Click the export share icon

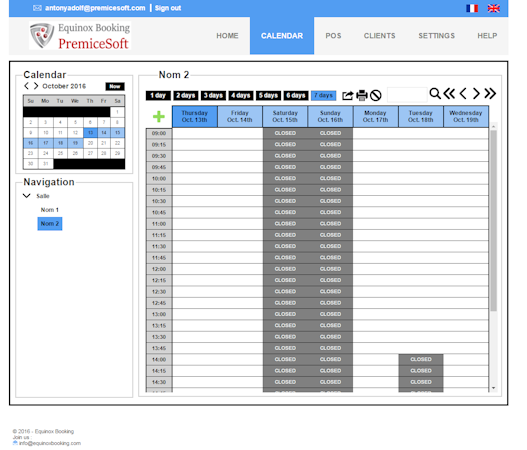click(x=348, y=95)
